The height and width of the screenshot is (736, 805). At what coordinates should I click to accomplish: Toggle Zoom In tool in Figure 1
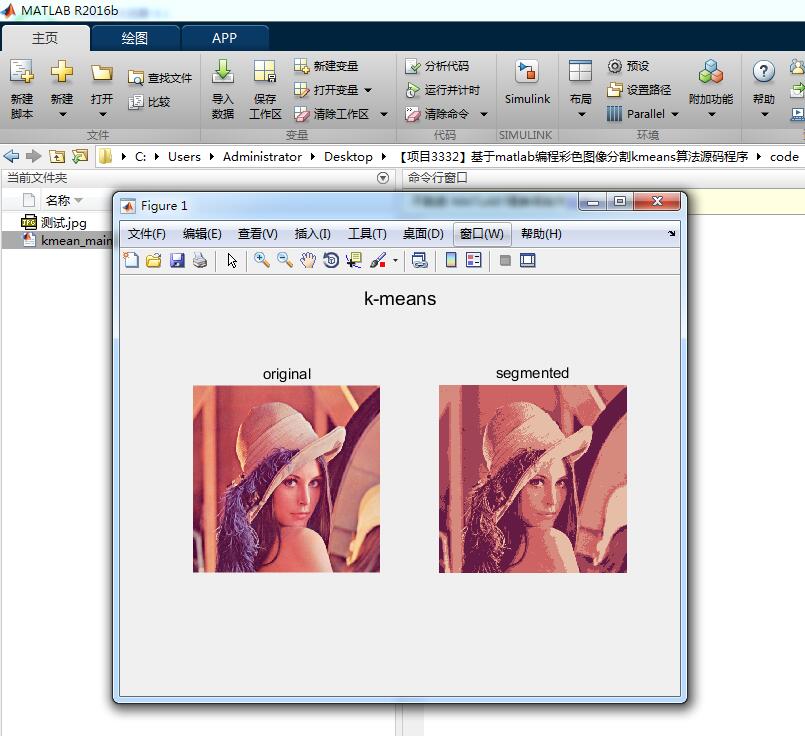262,260
